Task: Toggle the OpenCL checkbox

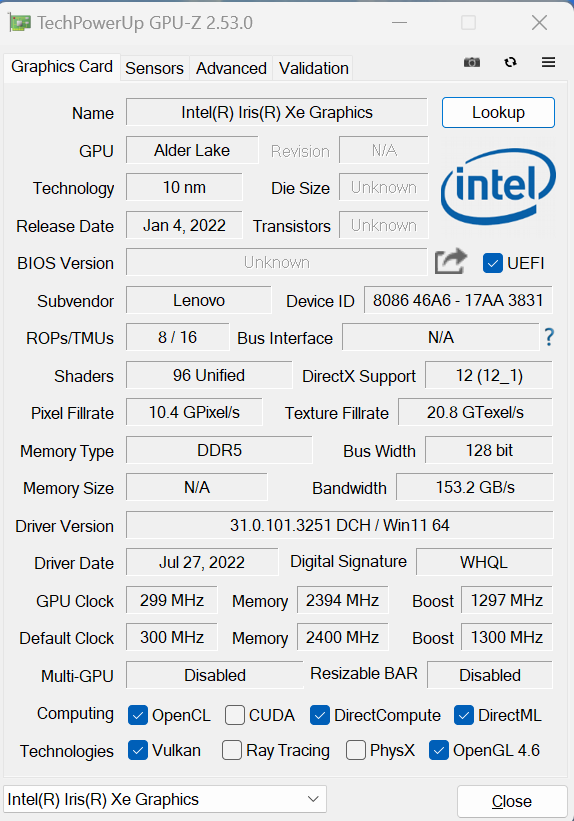Action: coord(138,715)
